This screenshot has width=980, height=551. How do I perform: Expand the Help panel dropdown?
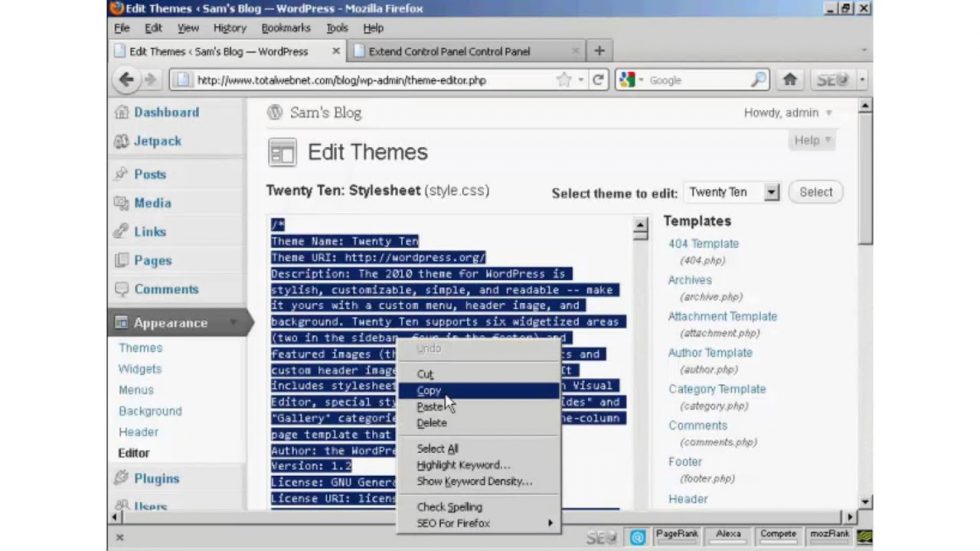[812, 141]
